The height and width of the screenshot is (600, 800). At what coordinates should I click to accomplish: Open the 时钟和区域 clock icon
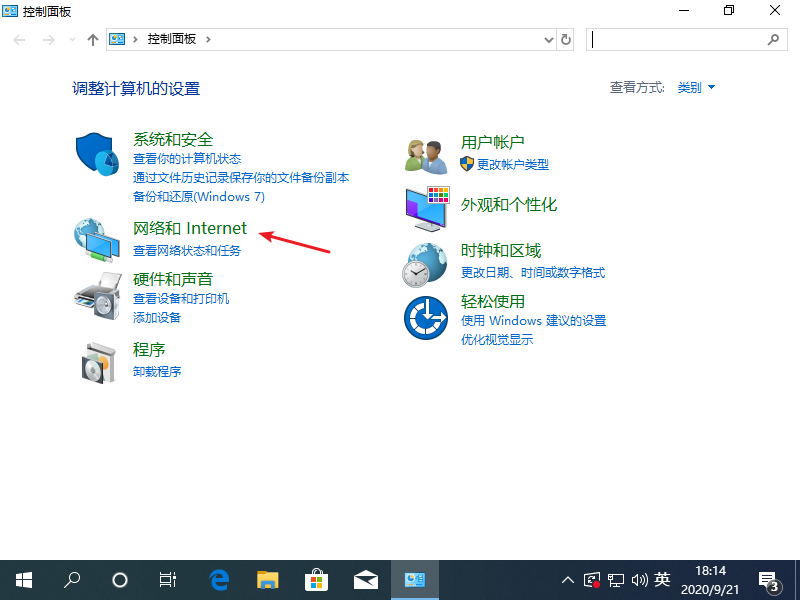(426, 263)
